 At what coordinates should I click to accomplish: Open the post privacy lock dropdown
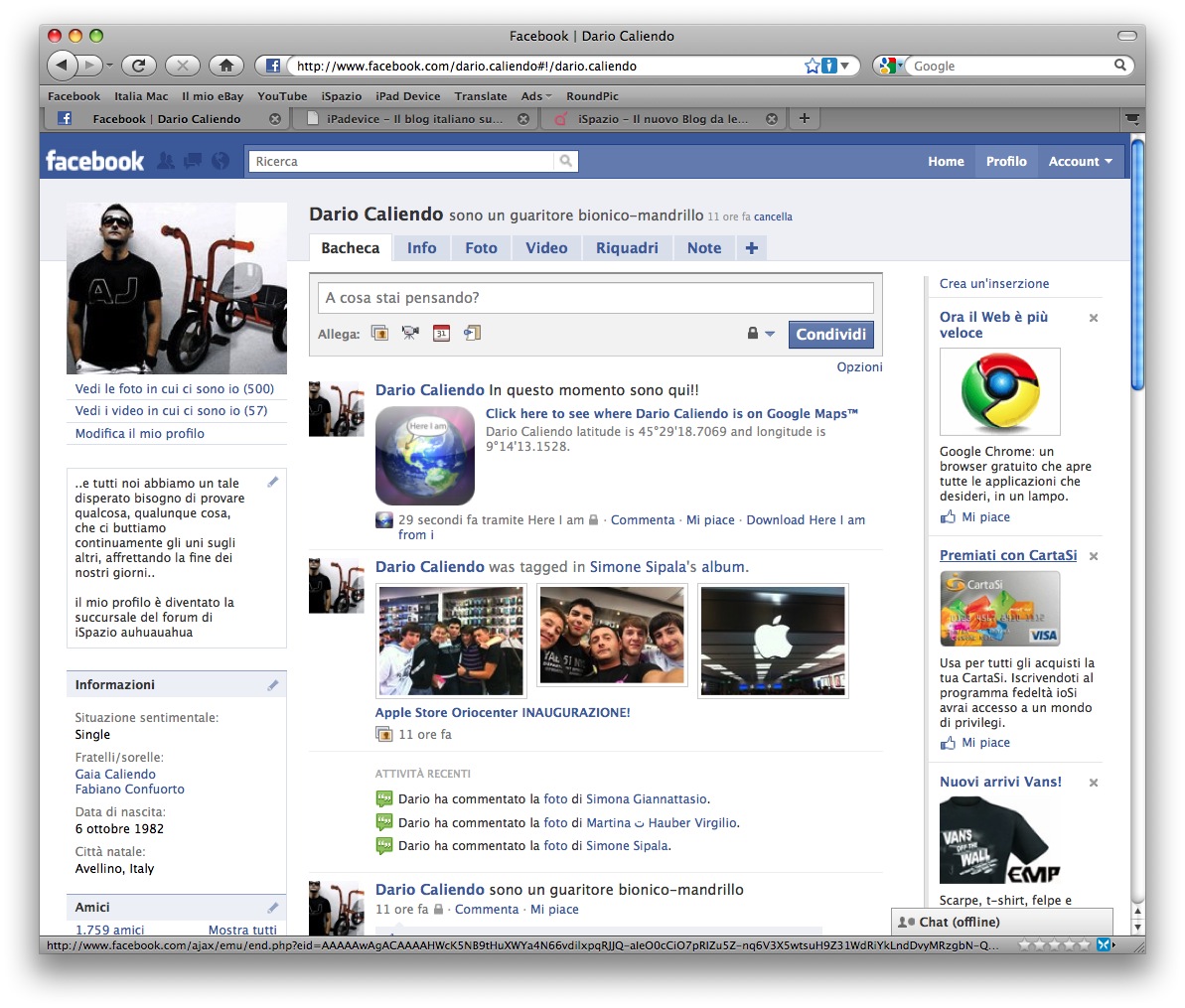coord(760,334)
